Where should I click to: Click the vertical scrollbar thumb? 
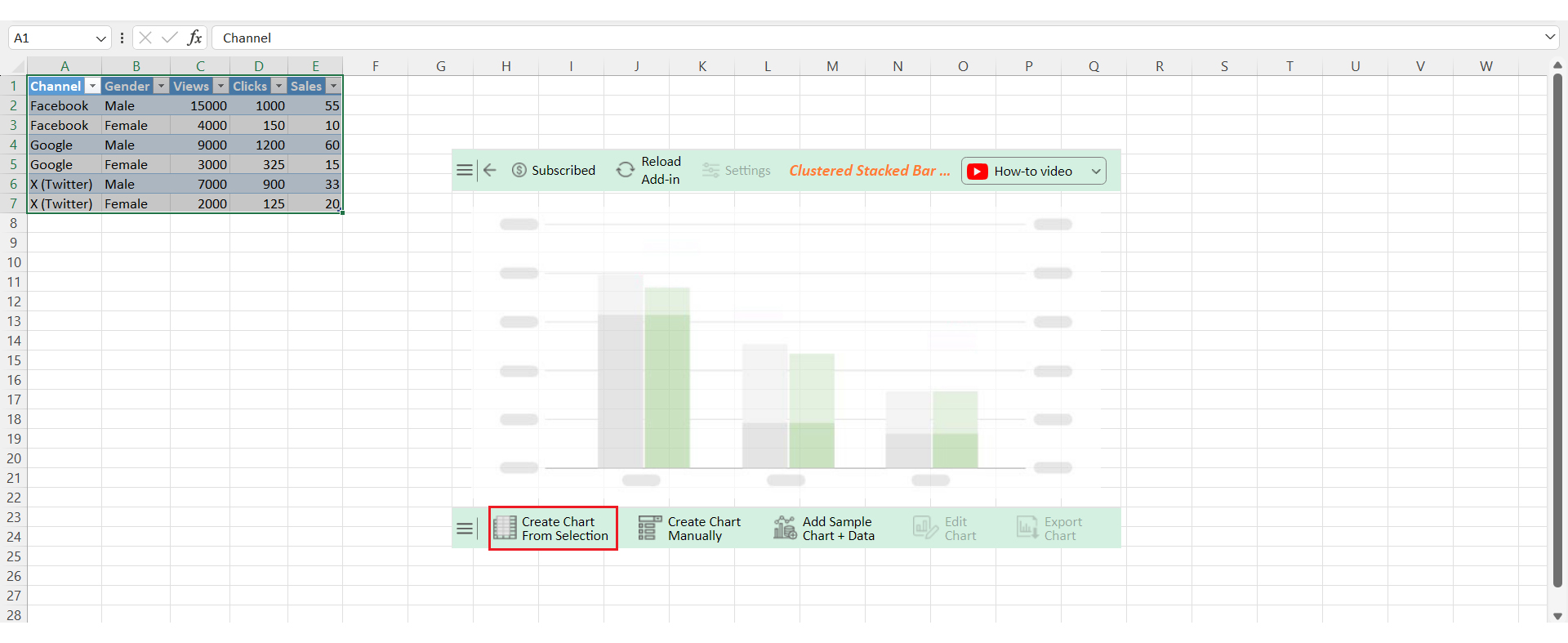pyautogui.click(x=1557, y=330)
